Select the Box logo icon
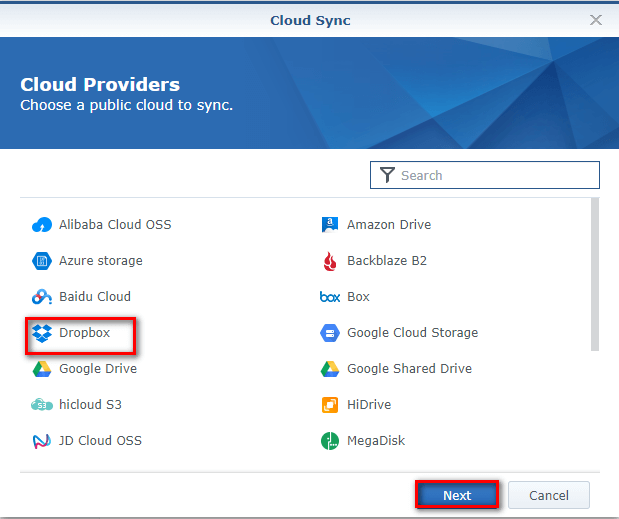This screenshot has width=619, height=519. (330, 297)
